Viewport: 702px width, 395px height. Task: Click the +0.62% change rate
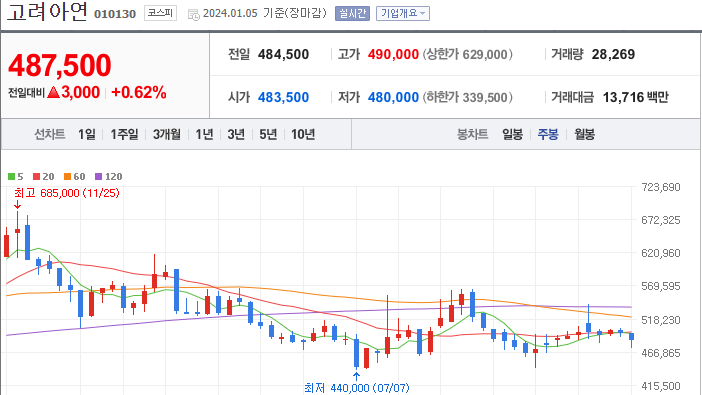tap(139, 92)
